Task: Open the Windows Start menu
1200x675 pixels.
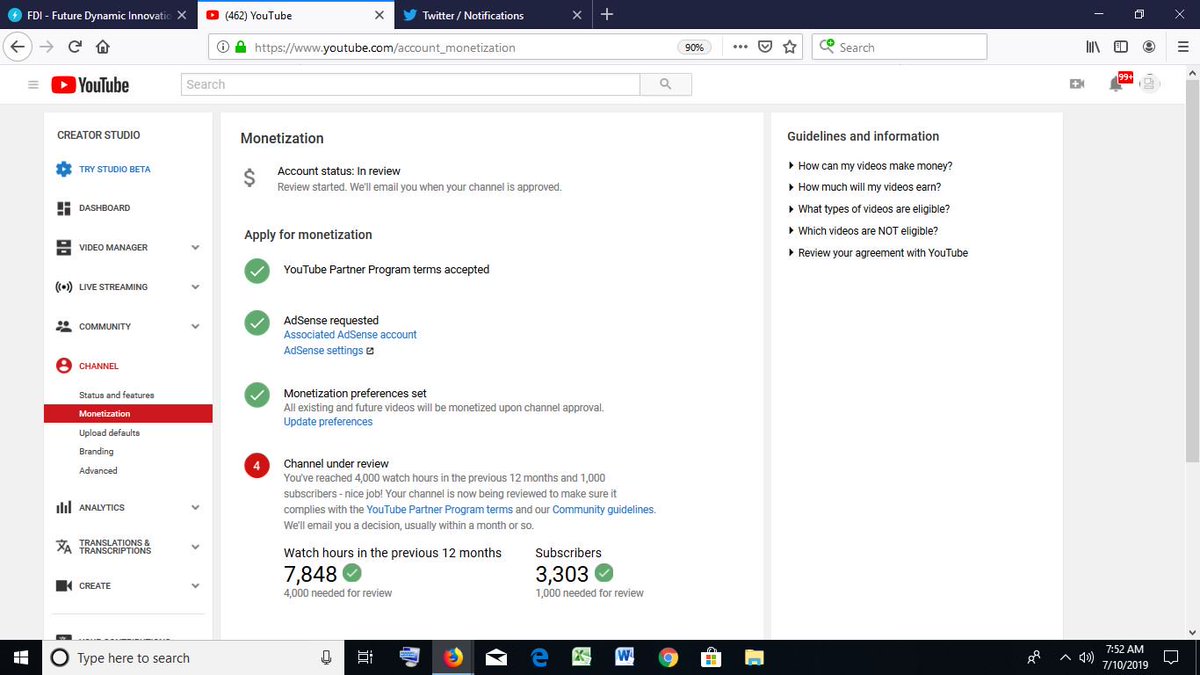Action: (x=20, y=657)
